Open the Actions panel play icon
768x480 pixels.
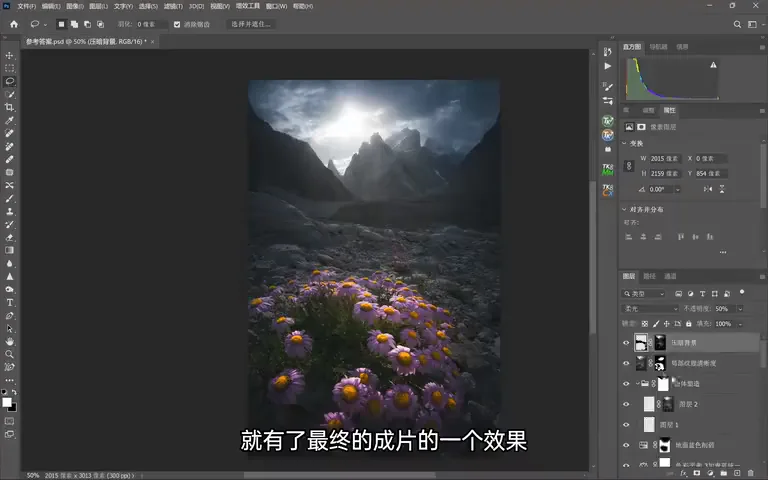[x=608, y=66]
